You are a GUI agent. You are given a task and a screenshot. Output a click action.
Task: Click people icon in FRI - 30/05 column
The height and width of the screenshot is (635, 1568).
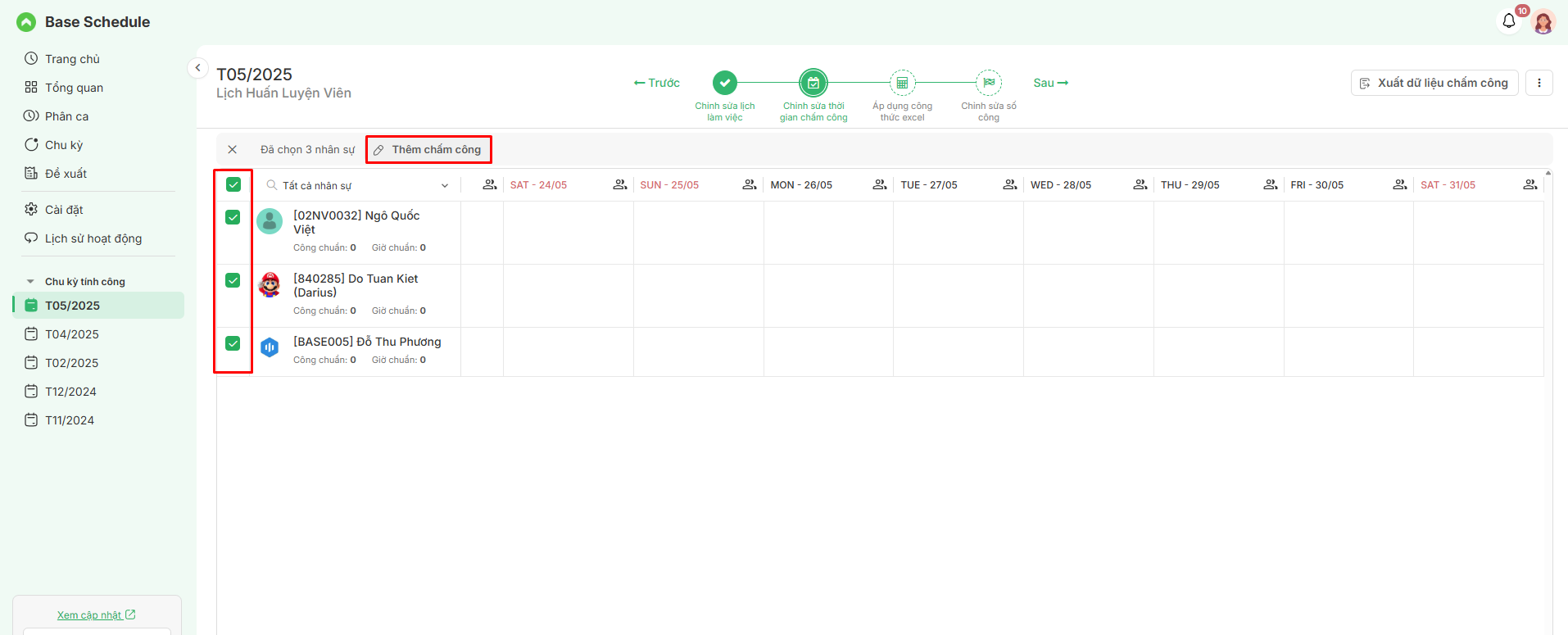[1400, 185]
